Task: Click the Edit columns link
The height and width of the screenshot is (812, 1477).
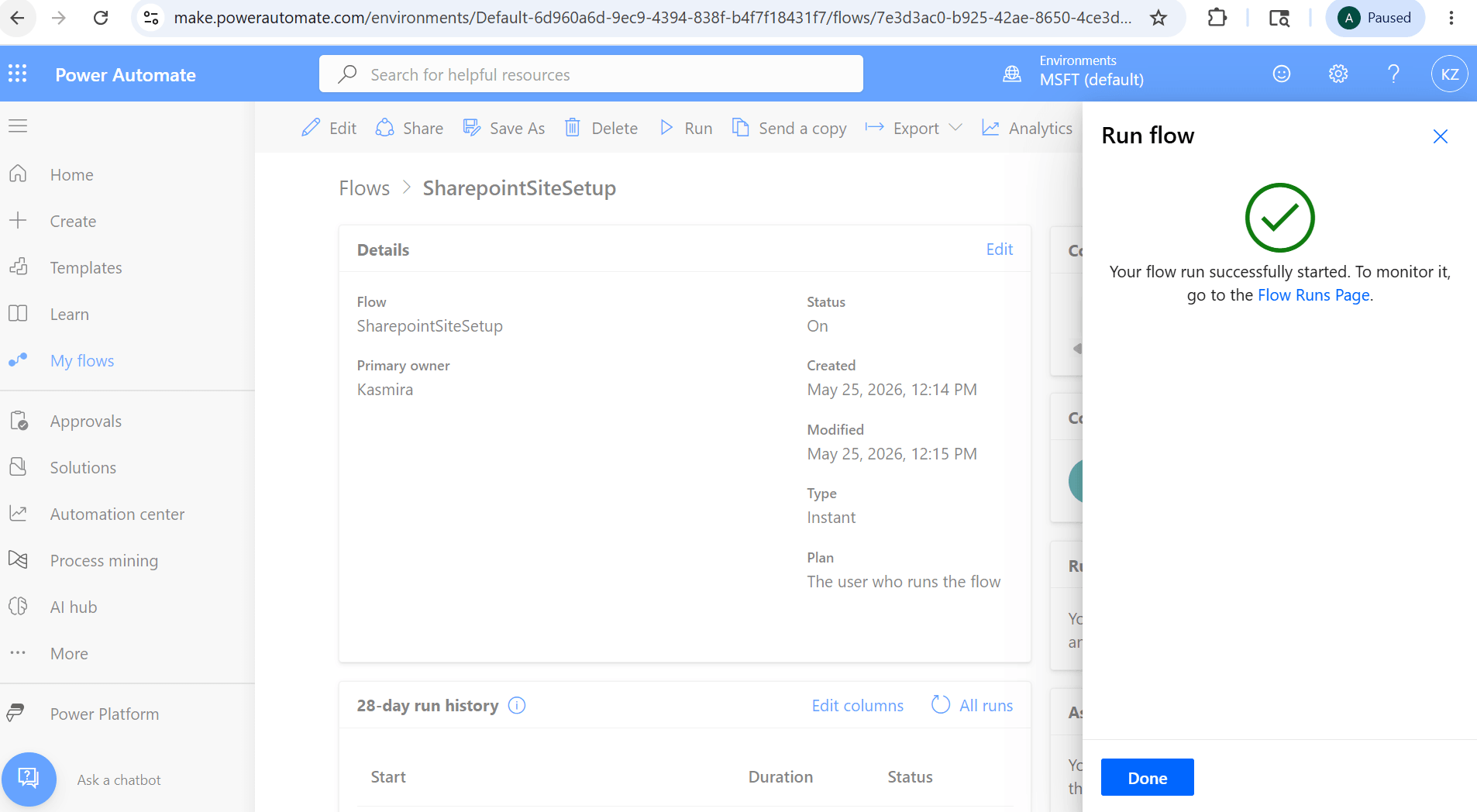Action: pos(857,705)
